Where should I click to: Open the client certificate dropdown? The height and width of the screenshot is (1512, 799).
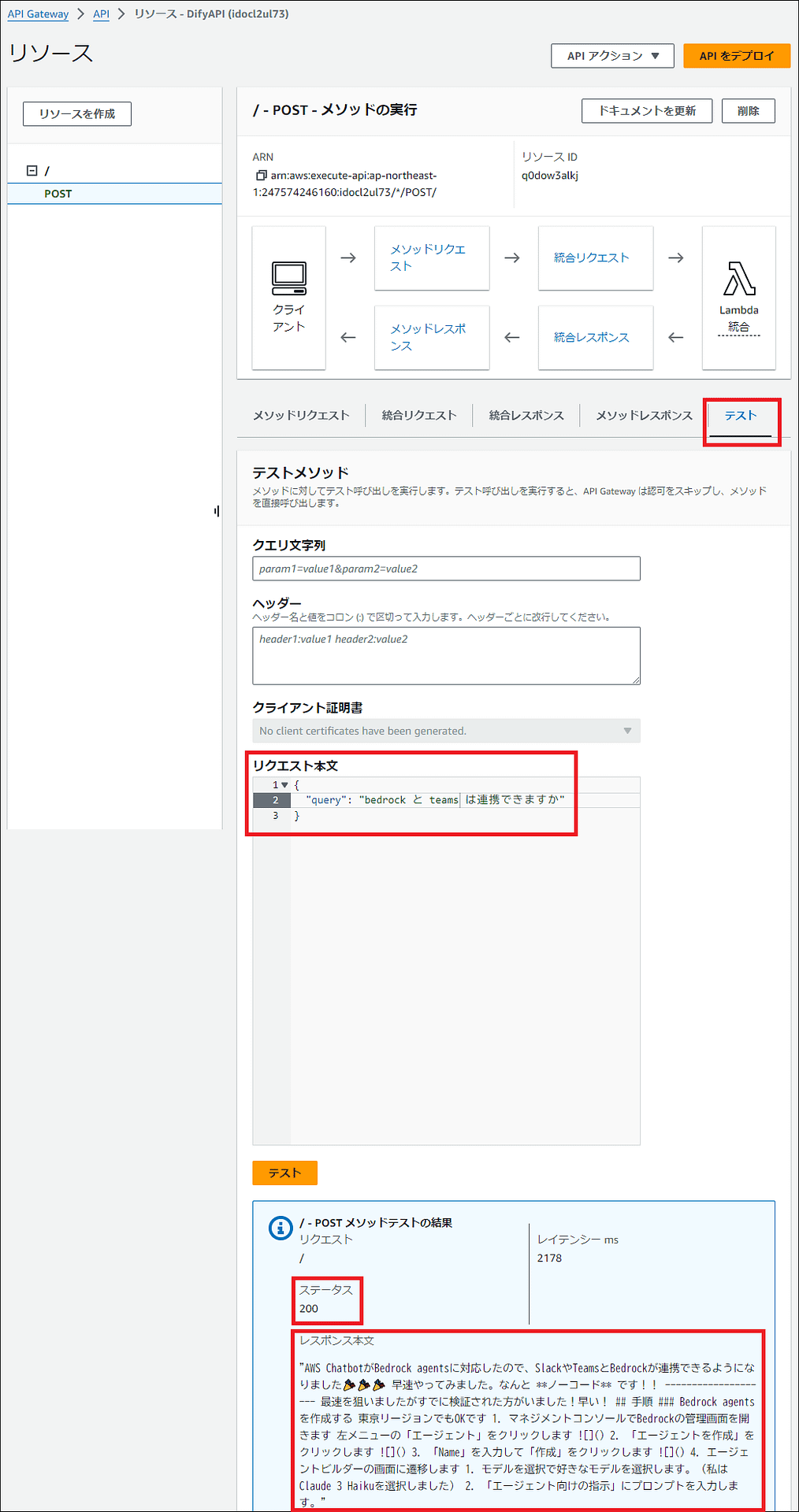click(x=446, y=731)
